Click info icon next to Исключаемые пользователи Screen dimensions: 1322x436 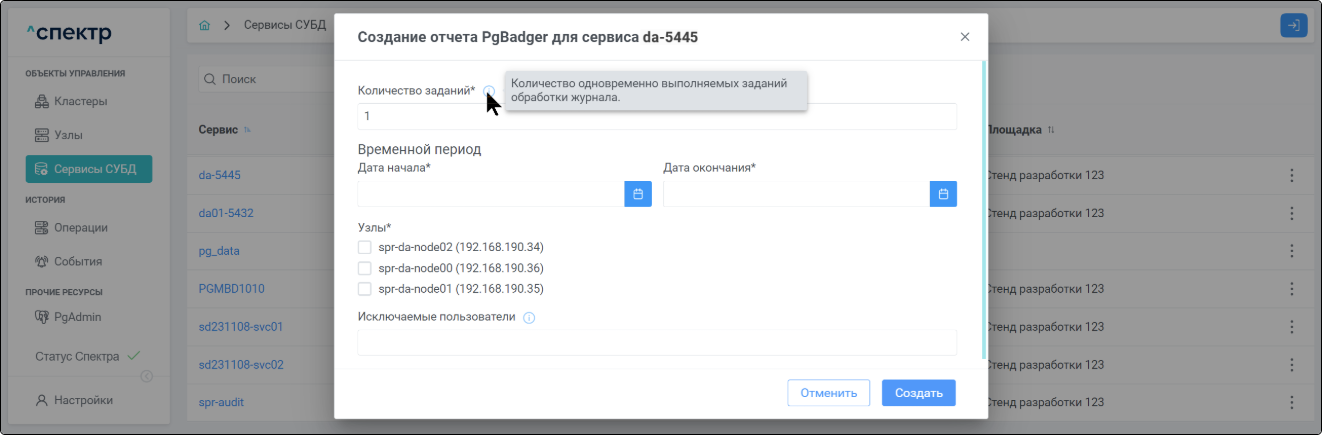pyautogui.click(x=529, y=318)
